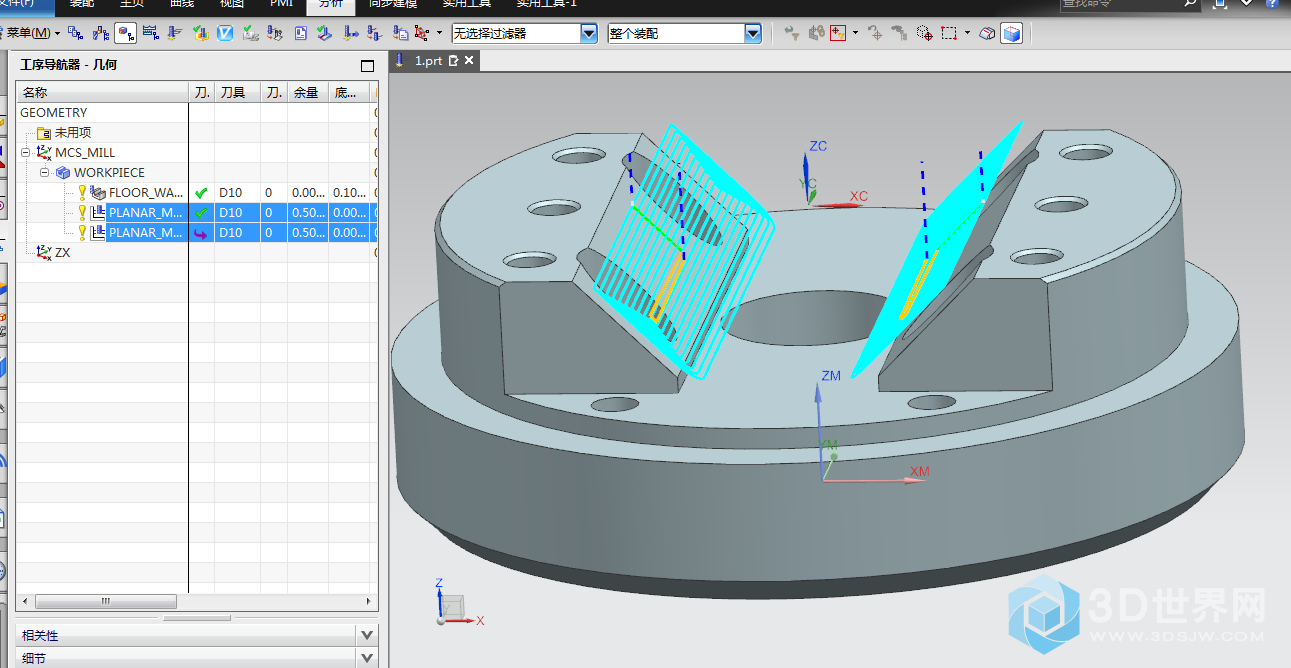Click the dashed rectangle selection icon
This screenshot has width=1291, height=668.
tap(948, 33)
